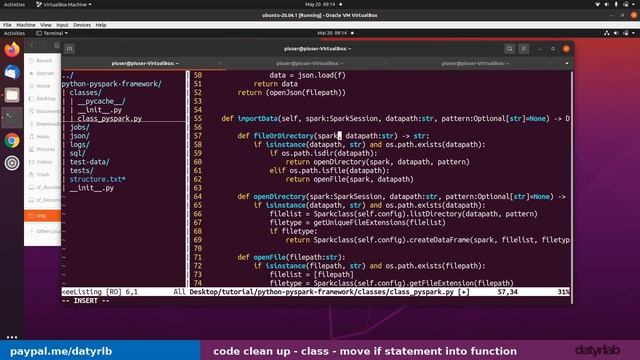Viewport: 640px width, 360px height.
Task: Select test-data/ folder in file tree
Action: pos(89,162)
